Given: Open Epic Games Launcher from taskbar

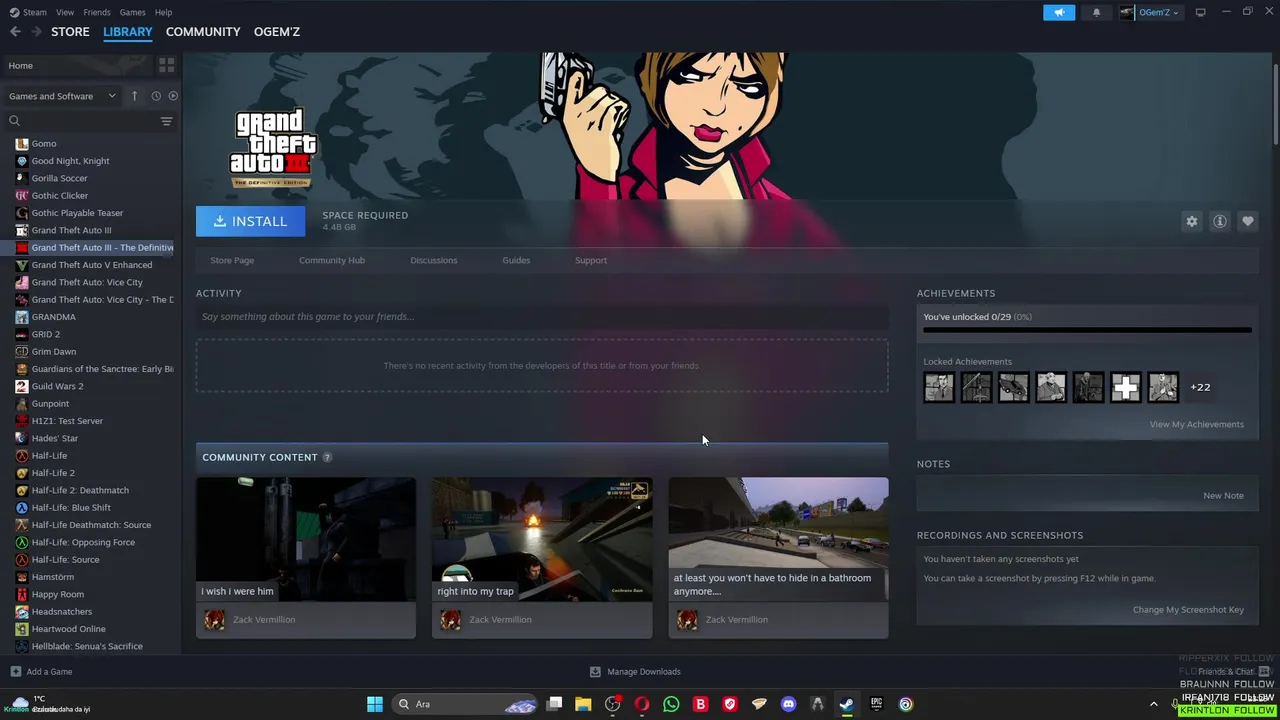Looking at the screenshot, I should click(876, 704).
